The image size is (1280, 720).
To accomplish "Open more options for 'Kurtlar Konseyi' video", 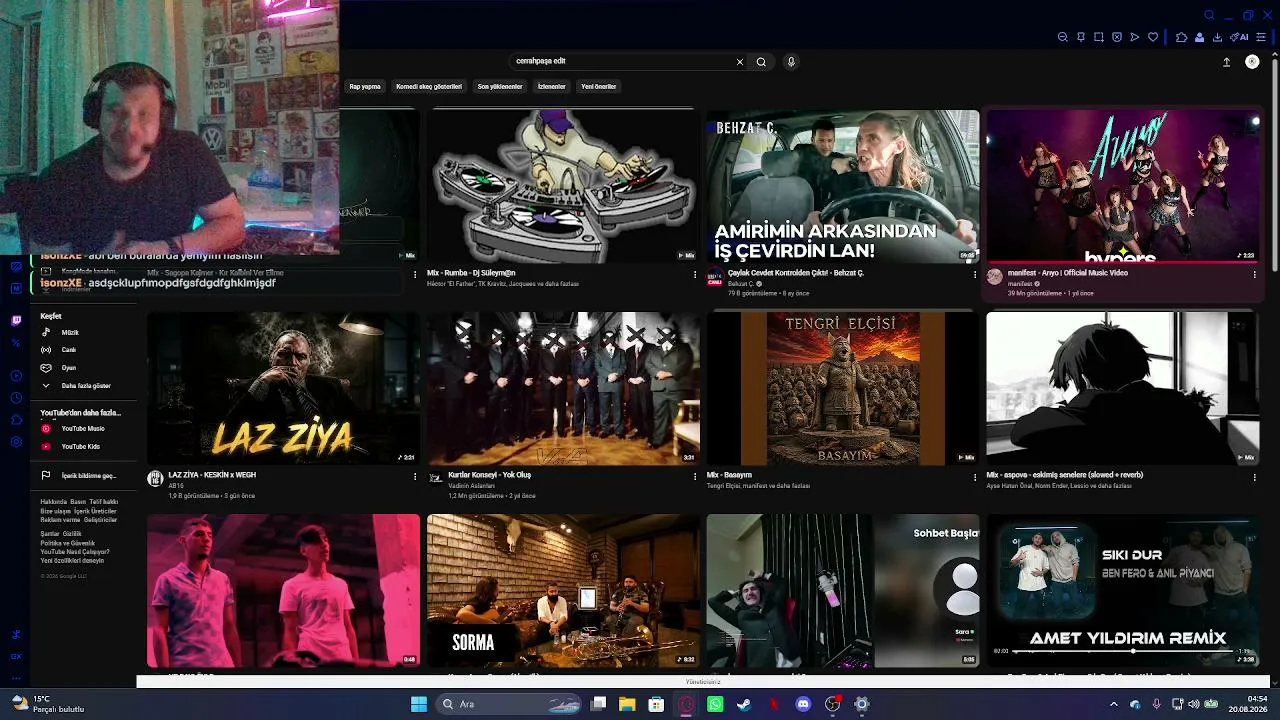I will click(695, 477).
